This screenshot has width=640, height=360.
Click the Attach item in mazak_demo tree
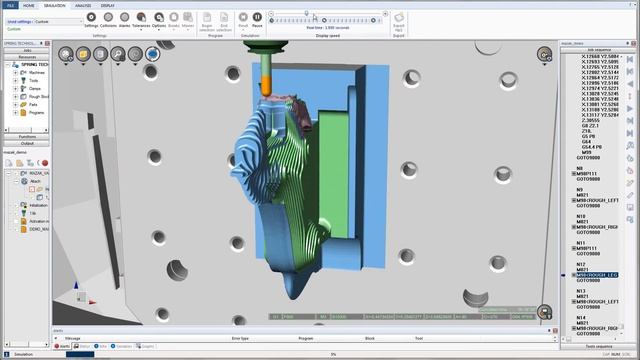pyautogui.click(x=36, y=181)
